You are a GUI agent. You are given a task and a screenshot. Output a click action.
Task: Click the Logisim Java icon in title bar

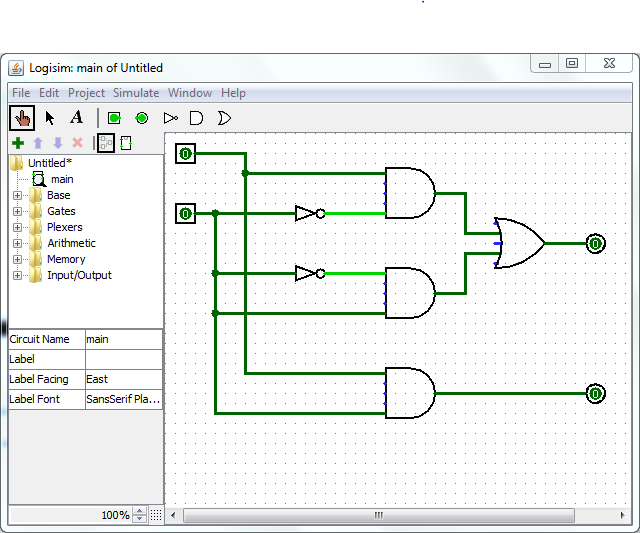(x=16, y=68)
